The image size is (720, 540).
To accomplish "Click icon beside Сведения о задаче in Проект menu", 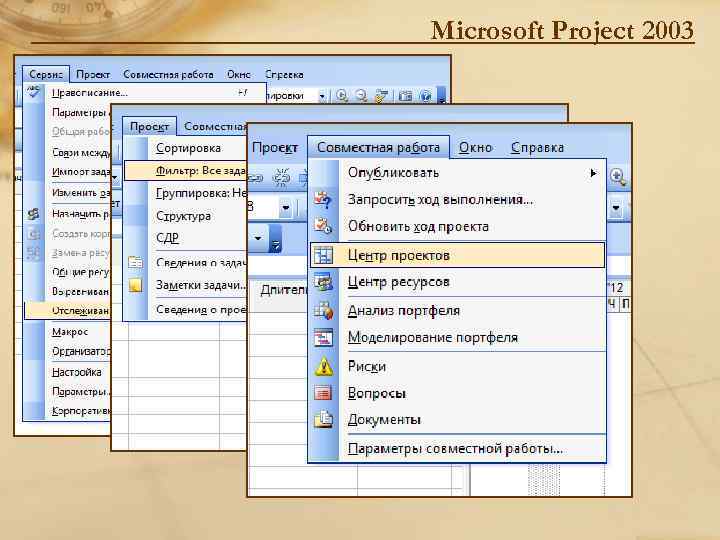I will point(135,262).
